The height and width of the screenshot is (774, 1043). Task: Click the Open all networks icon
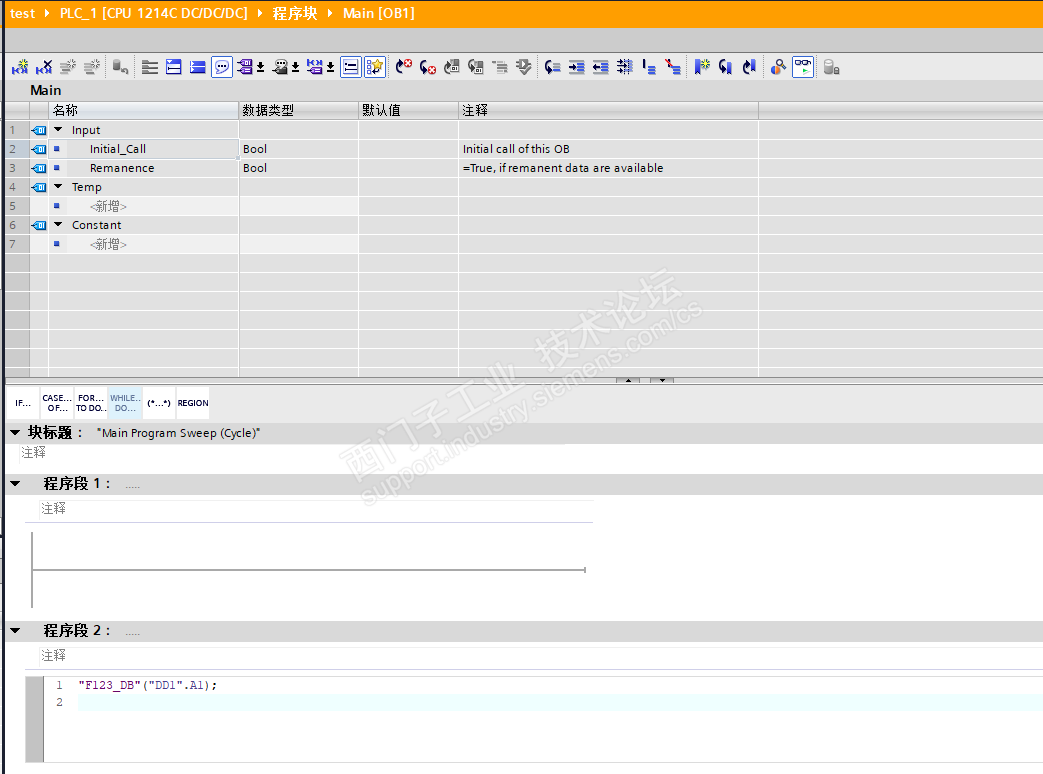coord(174,67)
